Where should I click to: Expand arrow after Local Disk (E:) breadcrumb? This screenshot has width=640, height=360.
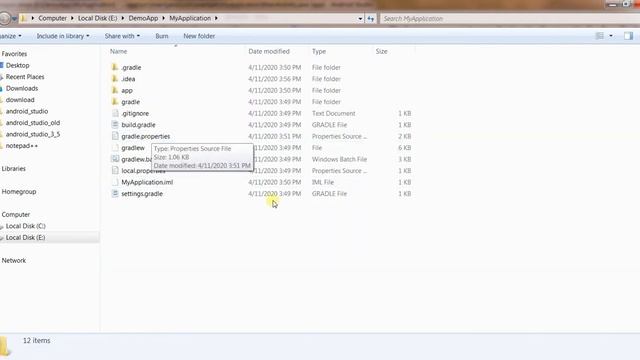pyautogui.click(x=123, y=18)
